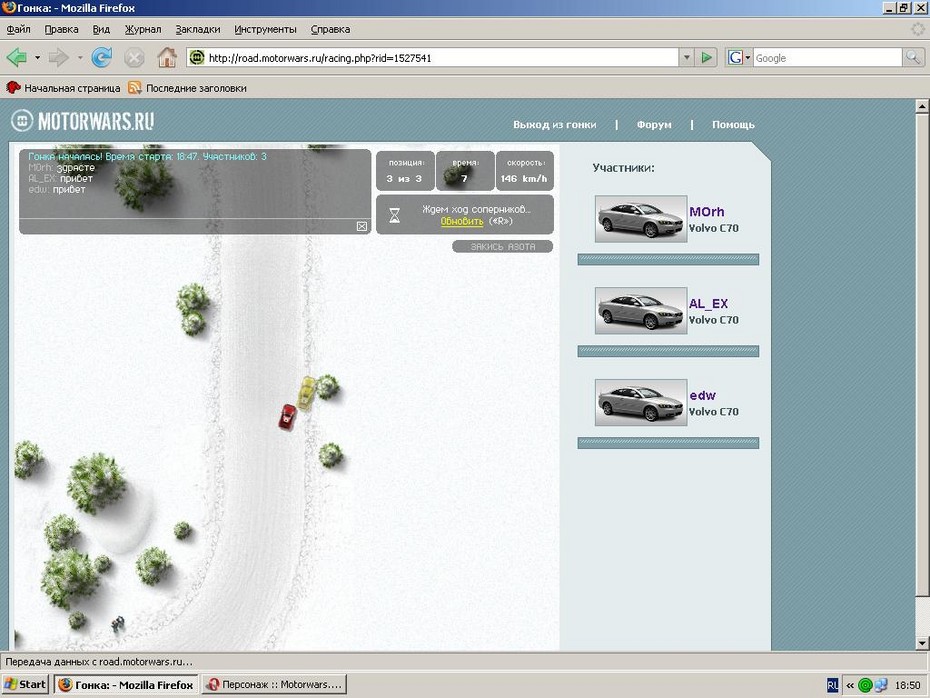
Task: Click the Stop loading icon
Action: coord(134,58)
